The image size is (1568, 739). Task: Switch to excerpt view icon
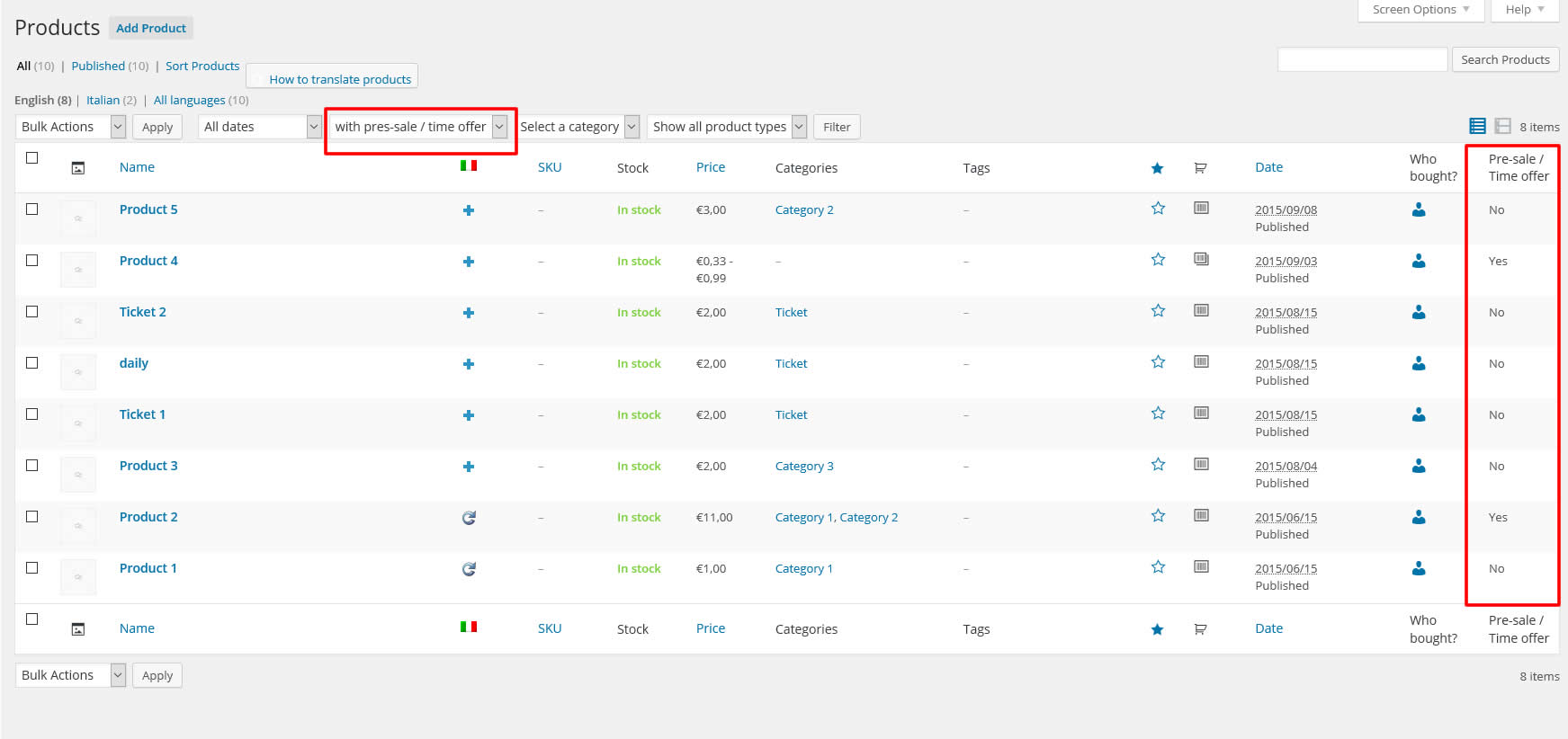1502,127
